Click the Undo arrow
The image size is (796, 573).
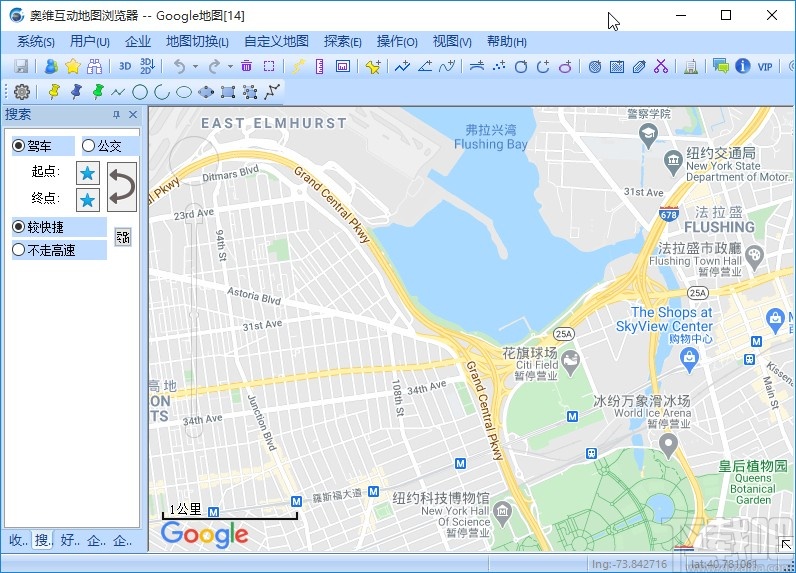pyautogui.click(x=180, y=66)
